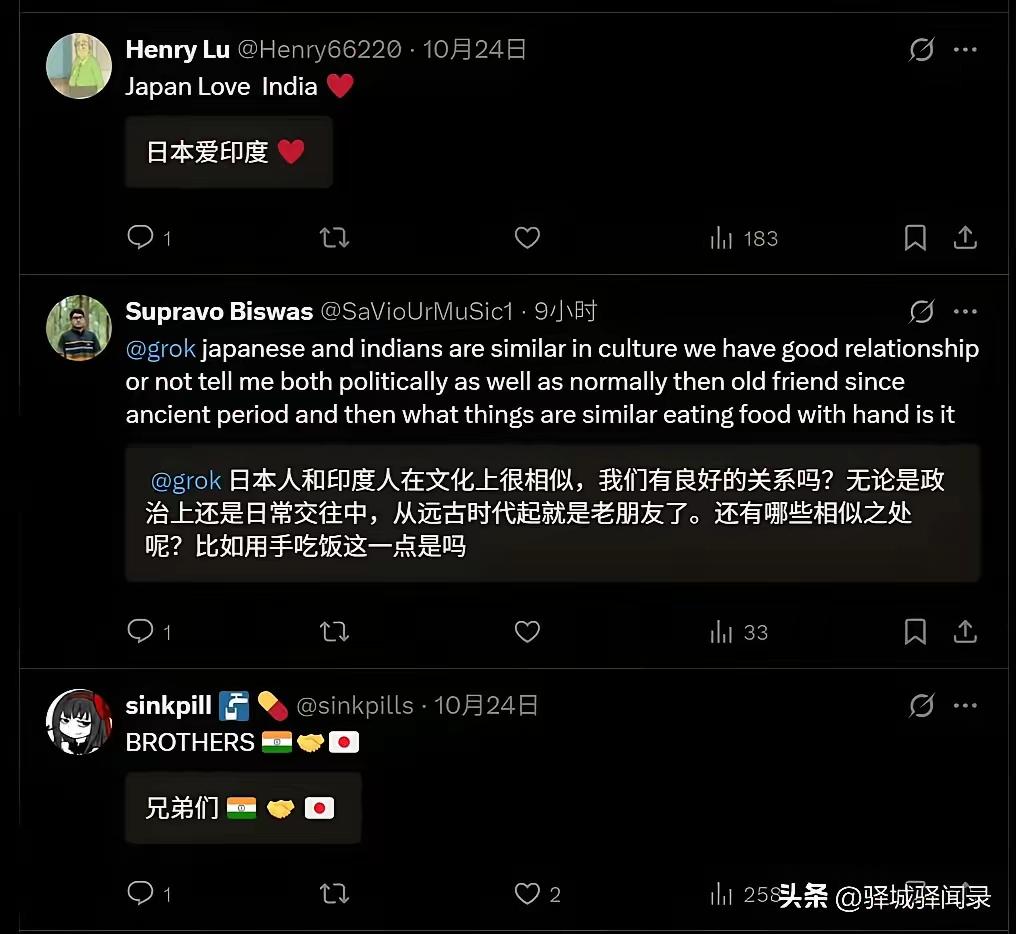Open sinkpill's anime avatar

pyautogui.click(x=79, y=722)
